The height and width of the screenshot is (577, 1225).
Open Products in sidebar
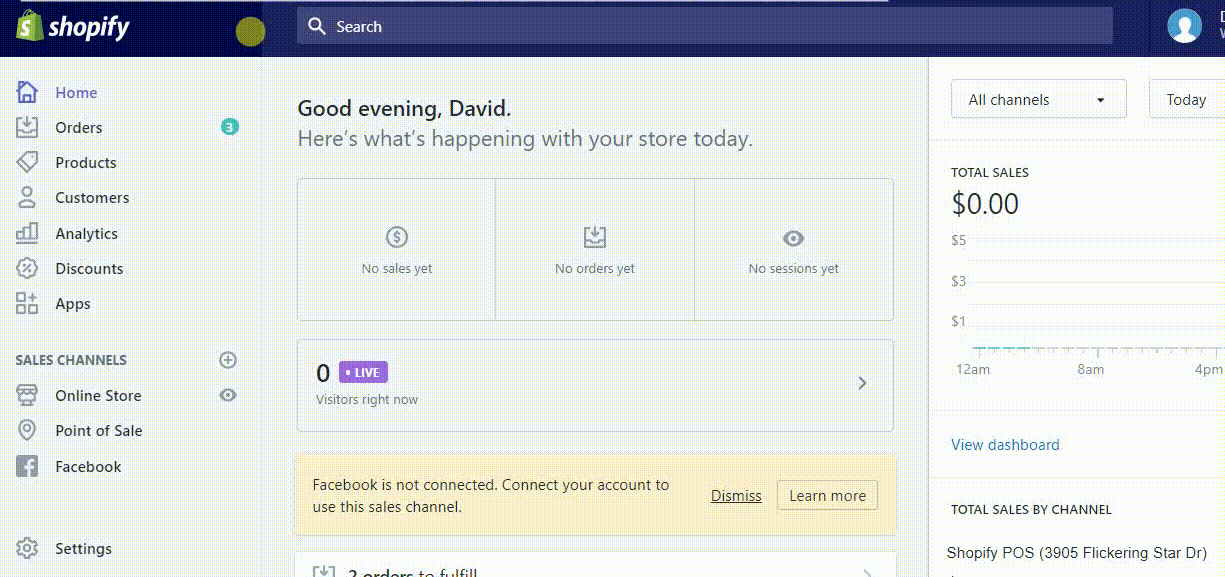86,162
